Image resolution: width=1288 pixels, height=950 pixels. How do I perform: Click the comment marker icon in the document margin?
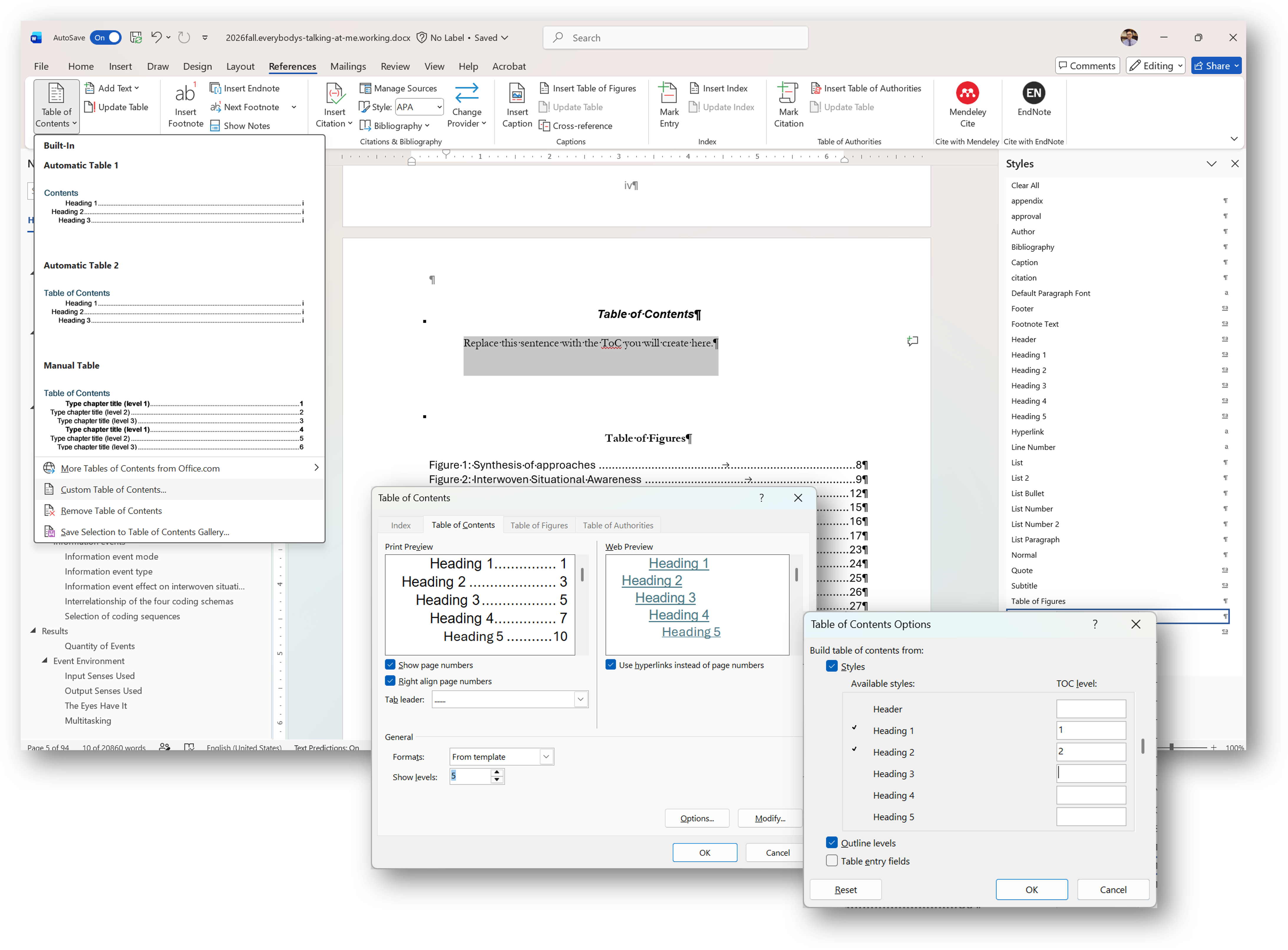(912, 341)
